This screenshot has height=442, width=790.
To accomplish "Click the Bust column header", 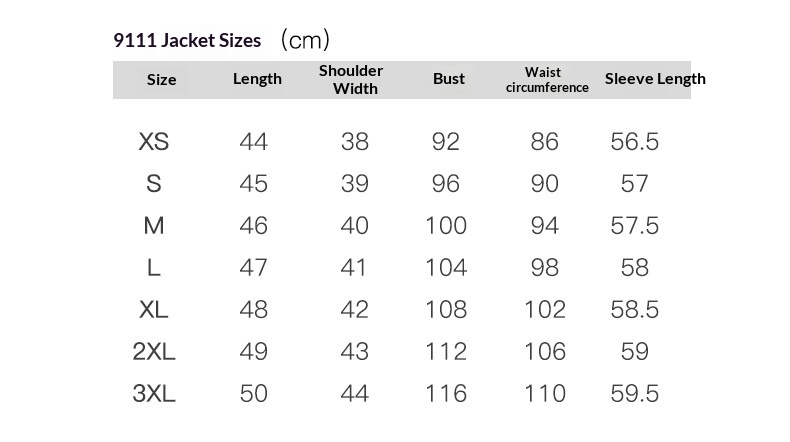I will tap(449, 79).
